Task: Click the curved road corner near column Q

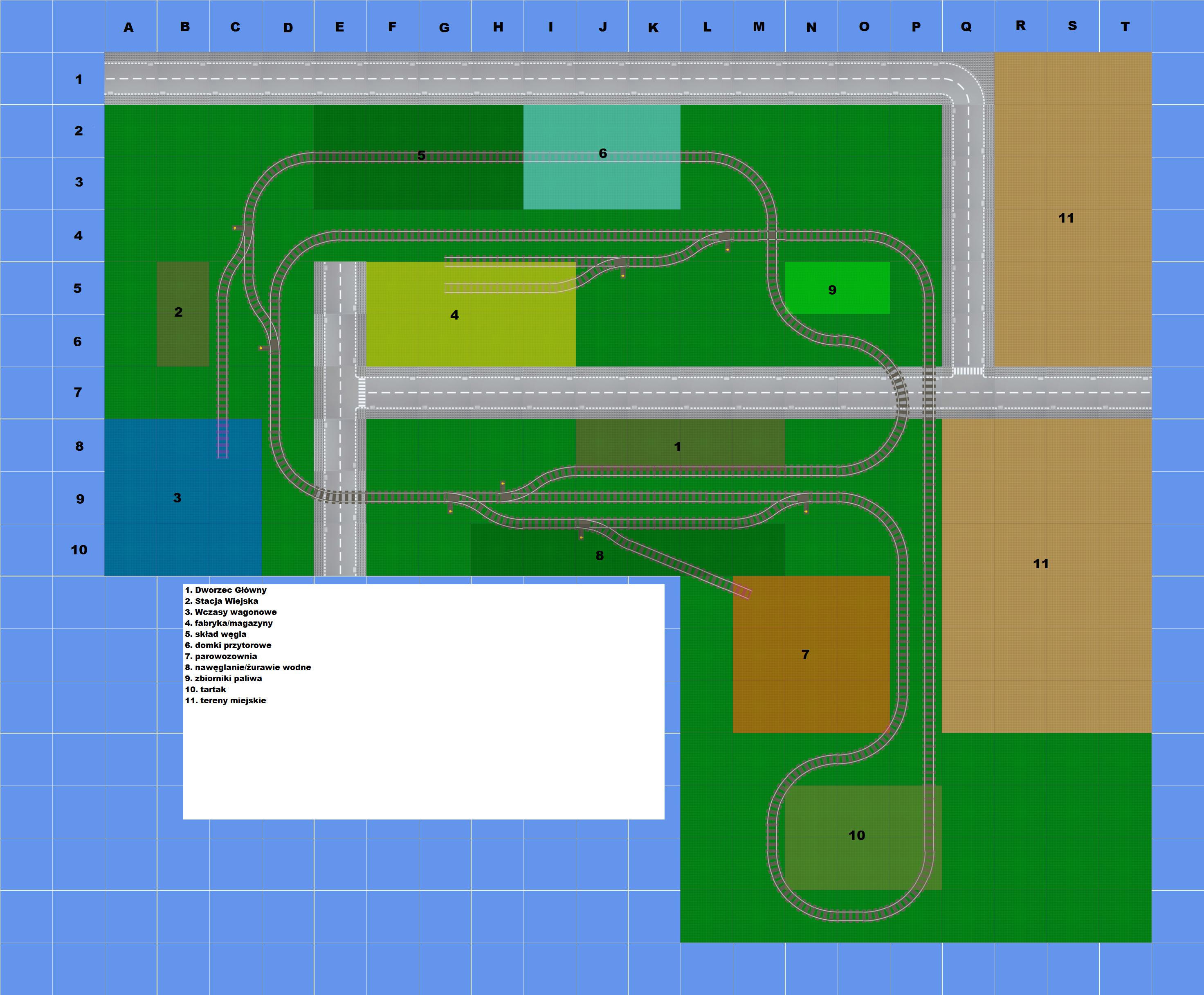Action: (x=968, y=79)
